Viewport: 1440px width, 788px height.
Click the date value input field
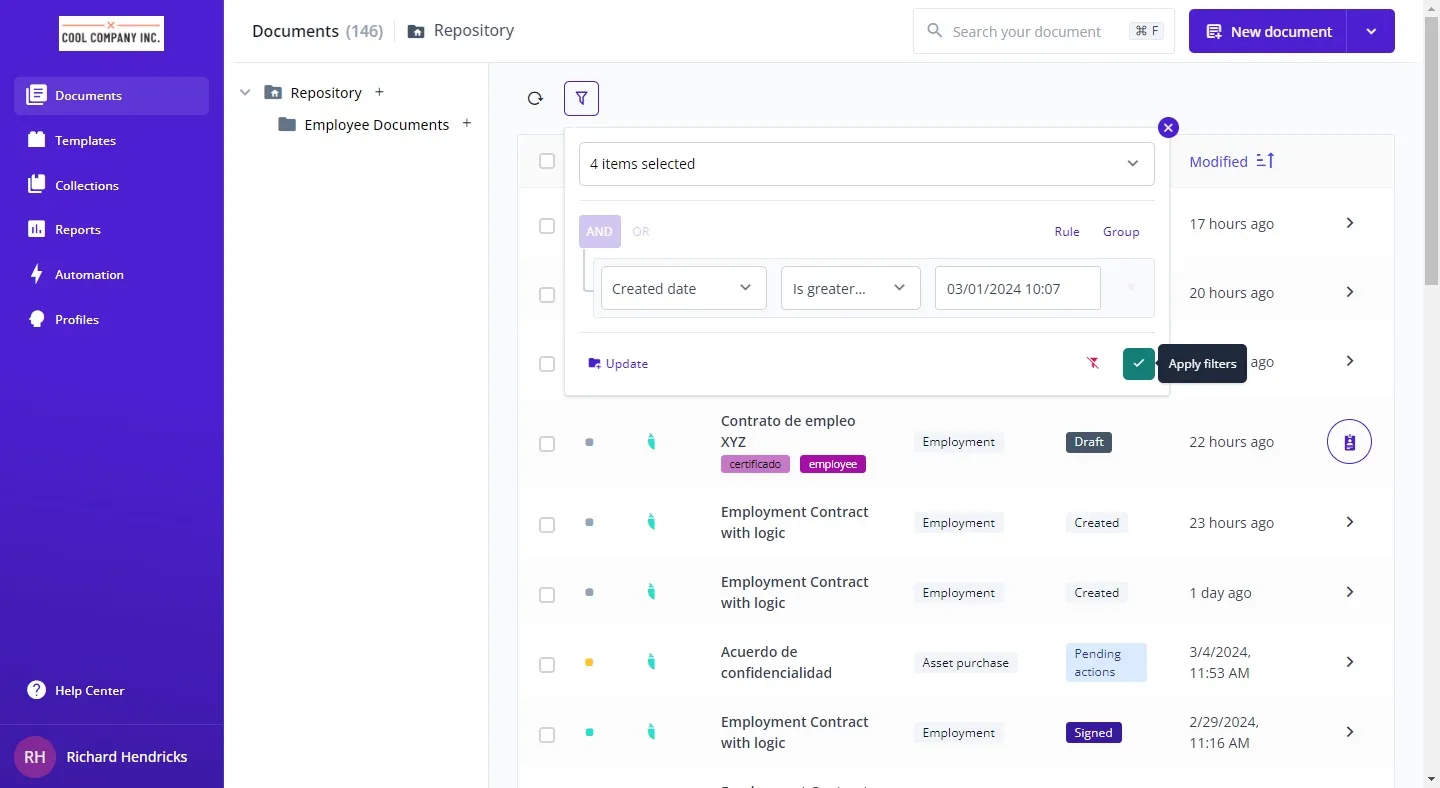click(1017, 288)
